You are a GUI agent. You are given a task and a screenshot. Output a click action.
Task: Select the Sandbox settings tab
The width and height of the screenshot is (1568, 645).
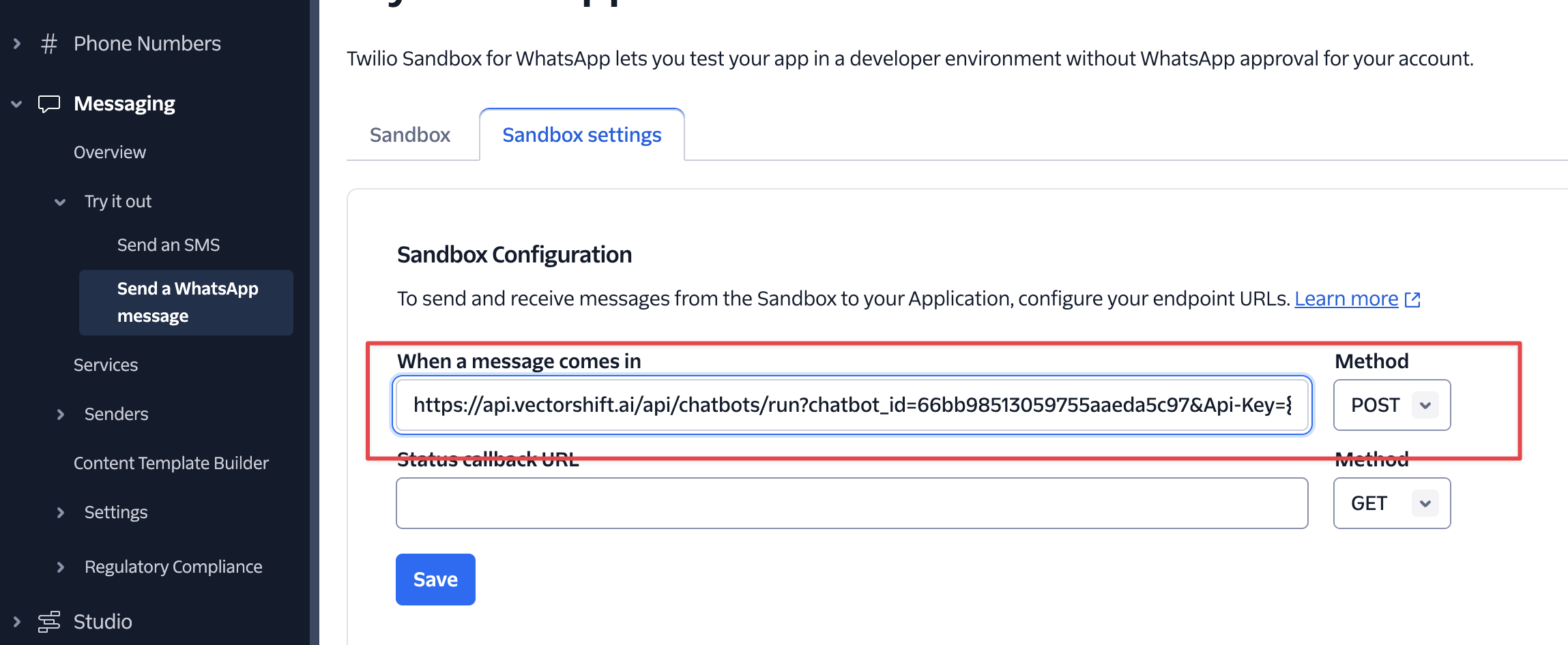[x=581, y=134]
